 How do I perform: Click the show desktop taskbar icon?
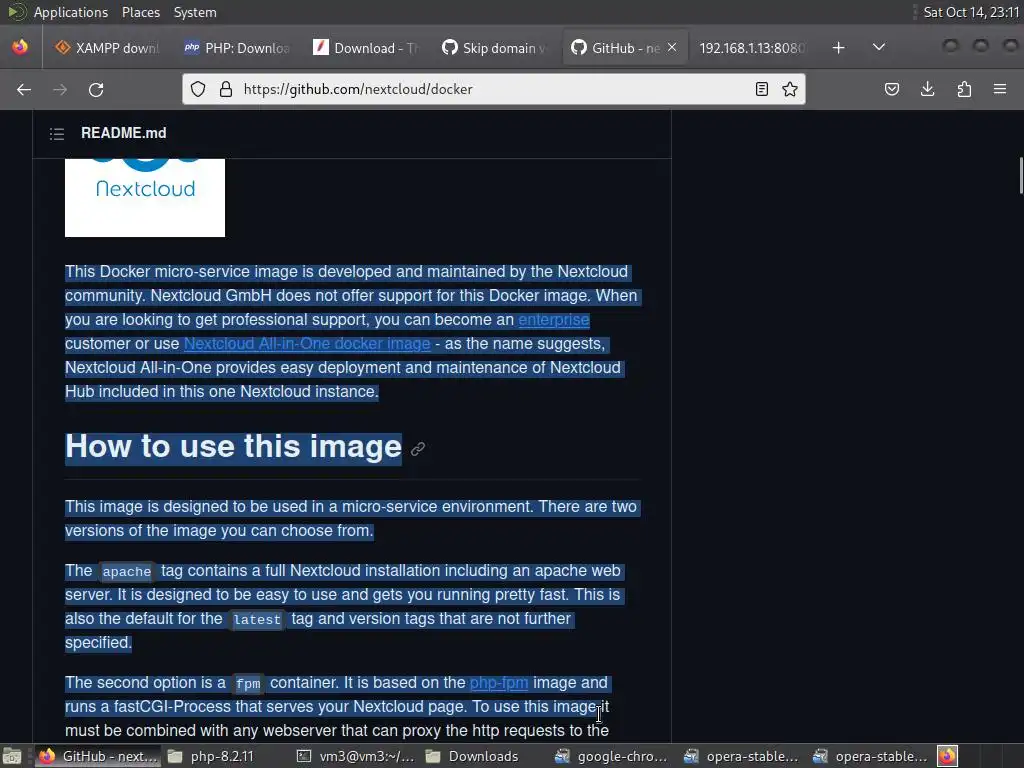(x=12, y=756)
